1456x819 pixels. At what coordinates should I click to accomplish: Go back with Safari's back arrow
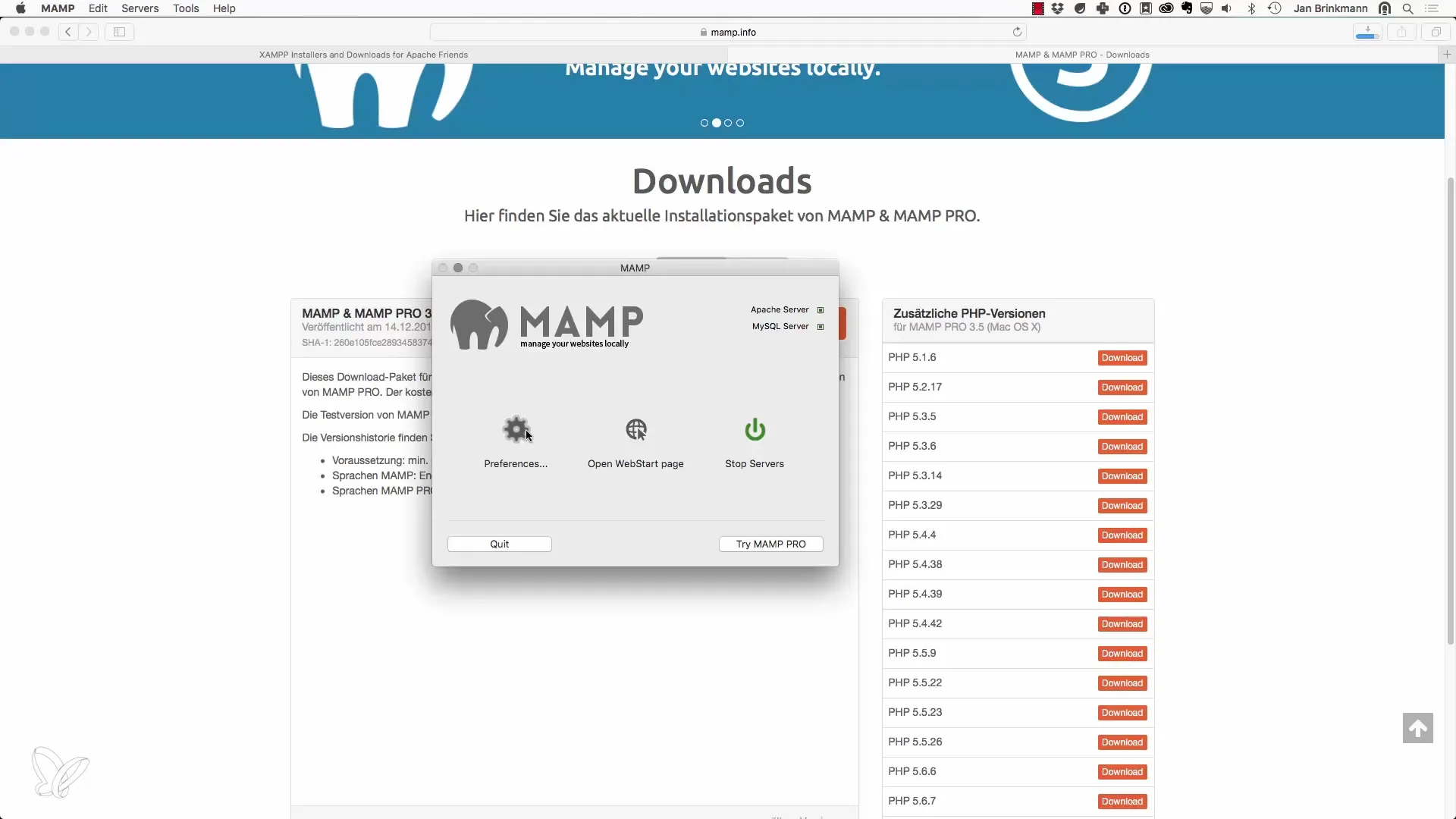[x=68, y=32]
